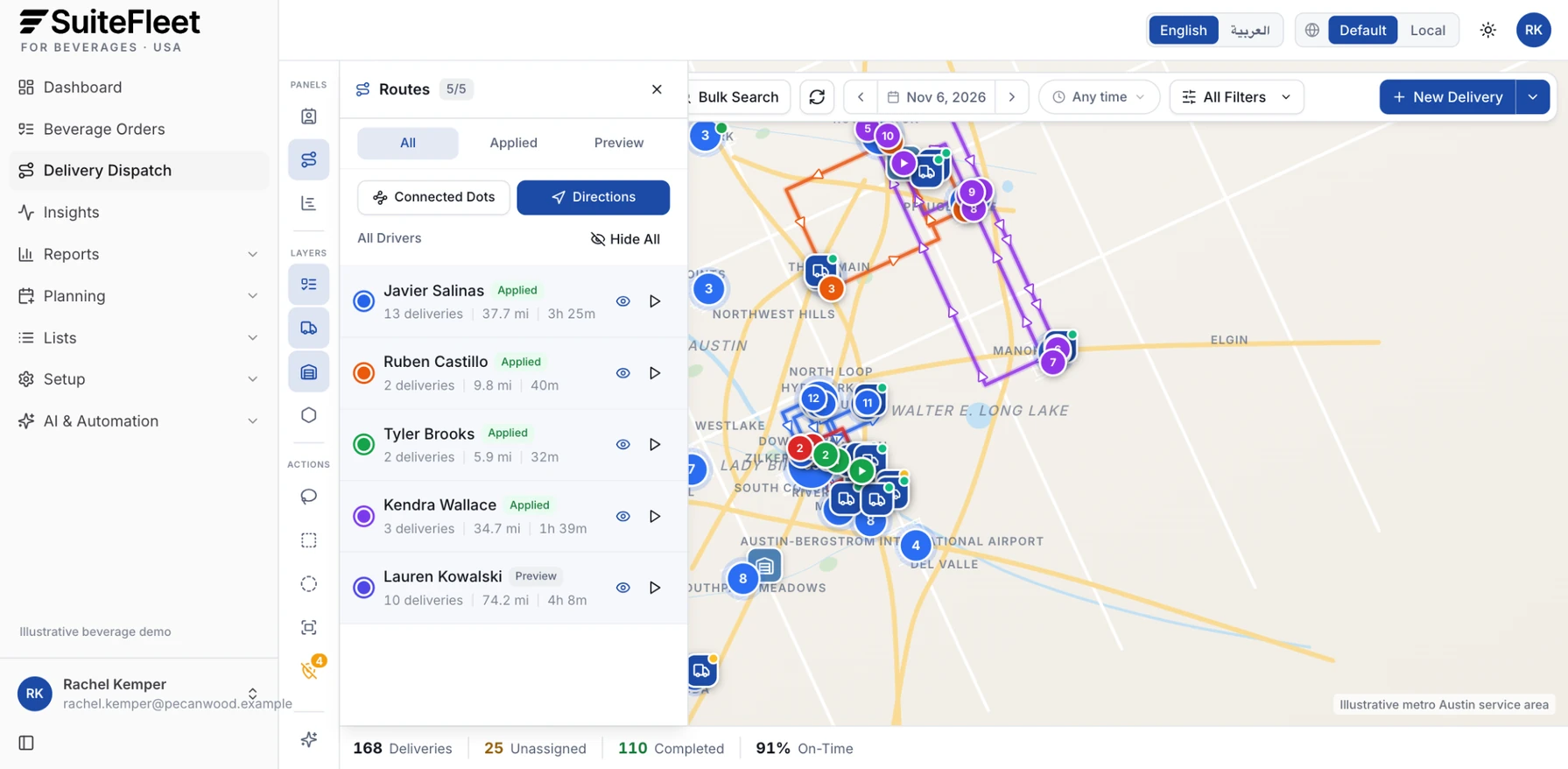This screenshot has height=769, width=1568.
Task: Toggle visibility of Lauren Kowalski route
Action: [x=622, y=588]
